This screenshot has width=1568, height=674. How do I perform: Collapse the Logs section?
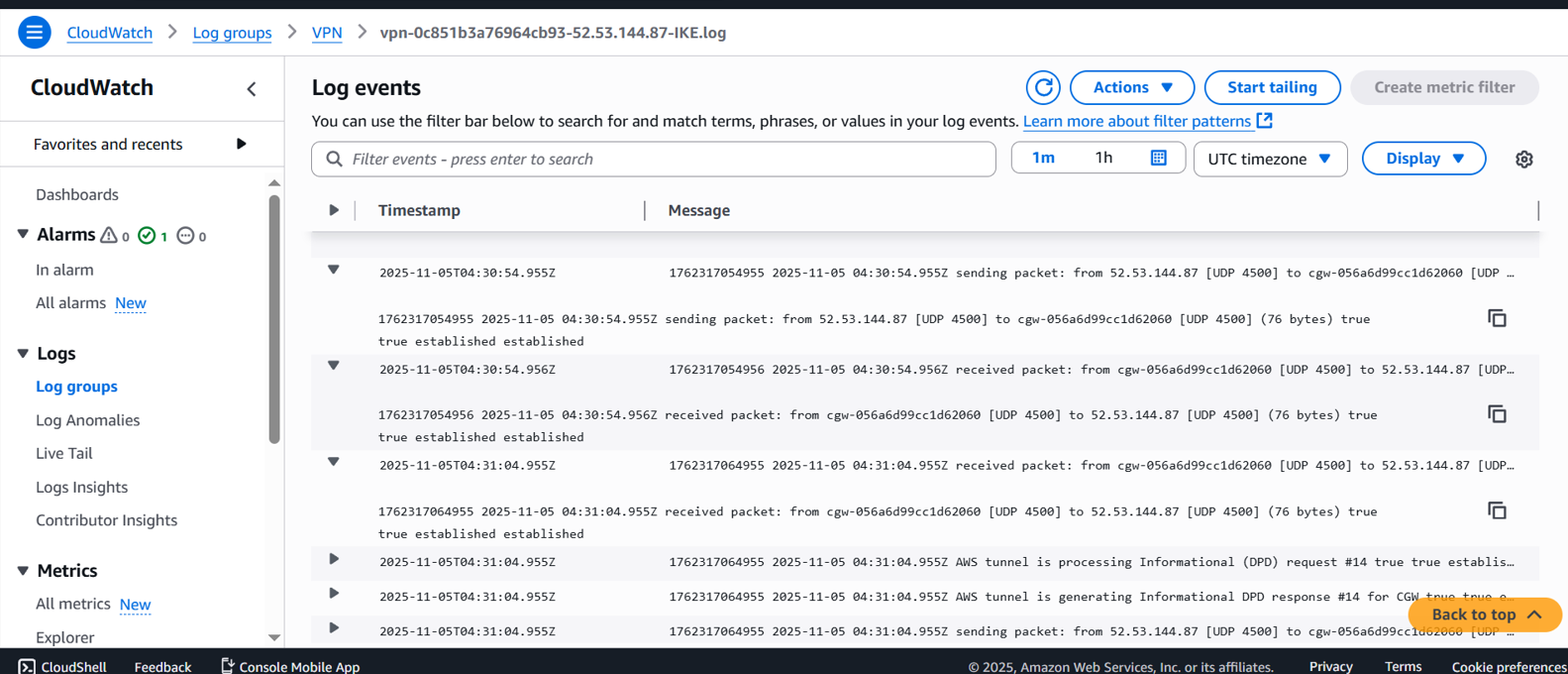tap(23, 354)
